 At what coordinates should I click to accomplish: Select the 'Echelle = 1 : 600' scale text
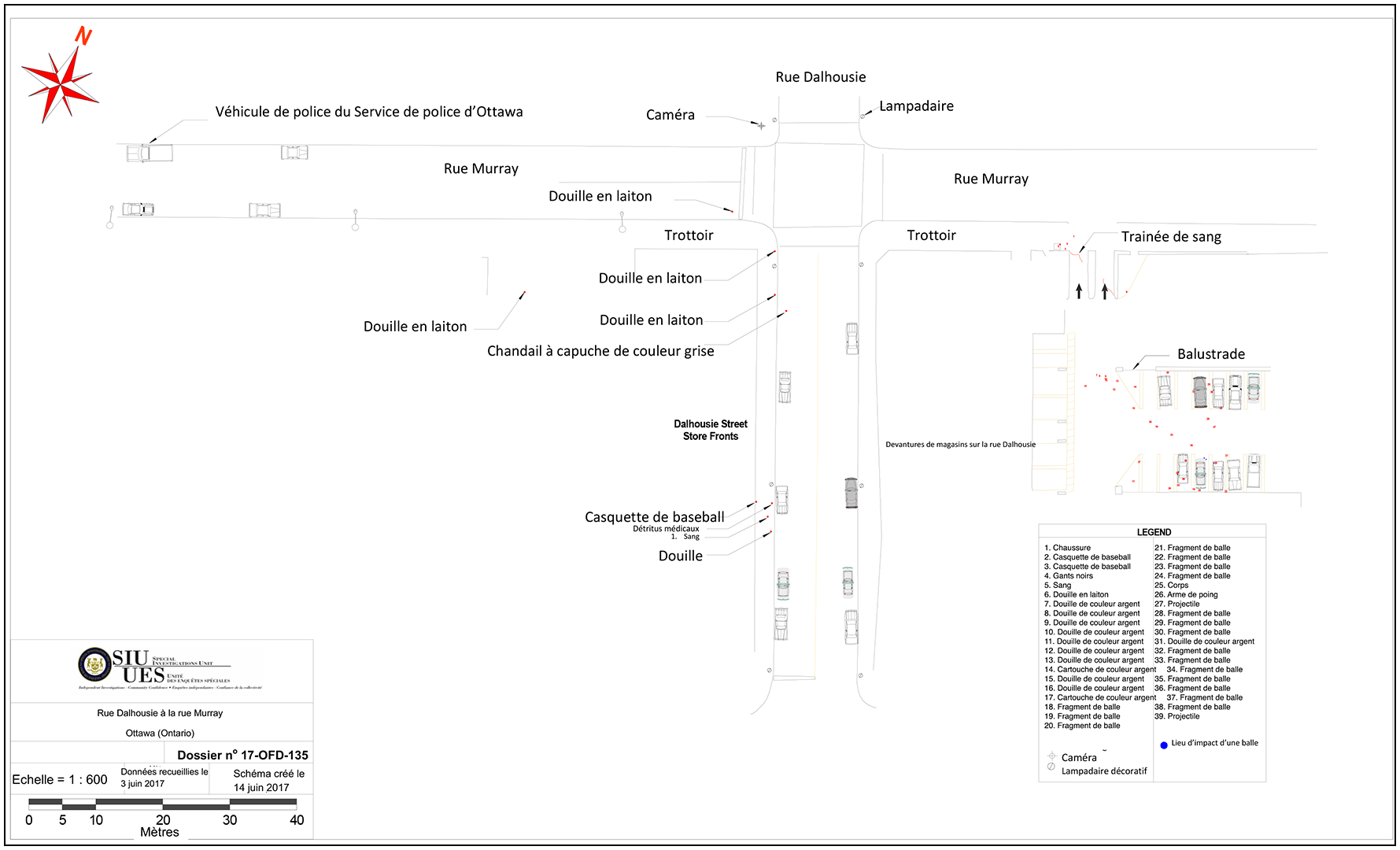pyautogui.click(x=60, y=779)
